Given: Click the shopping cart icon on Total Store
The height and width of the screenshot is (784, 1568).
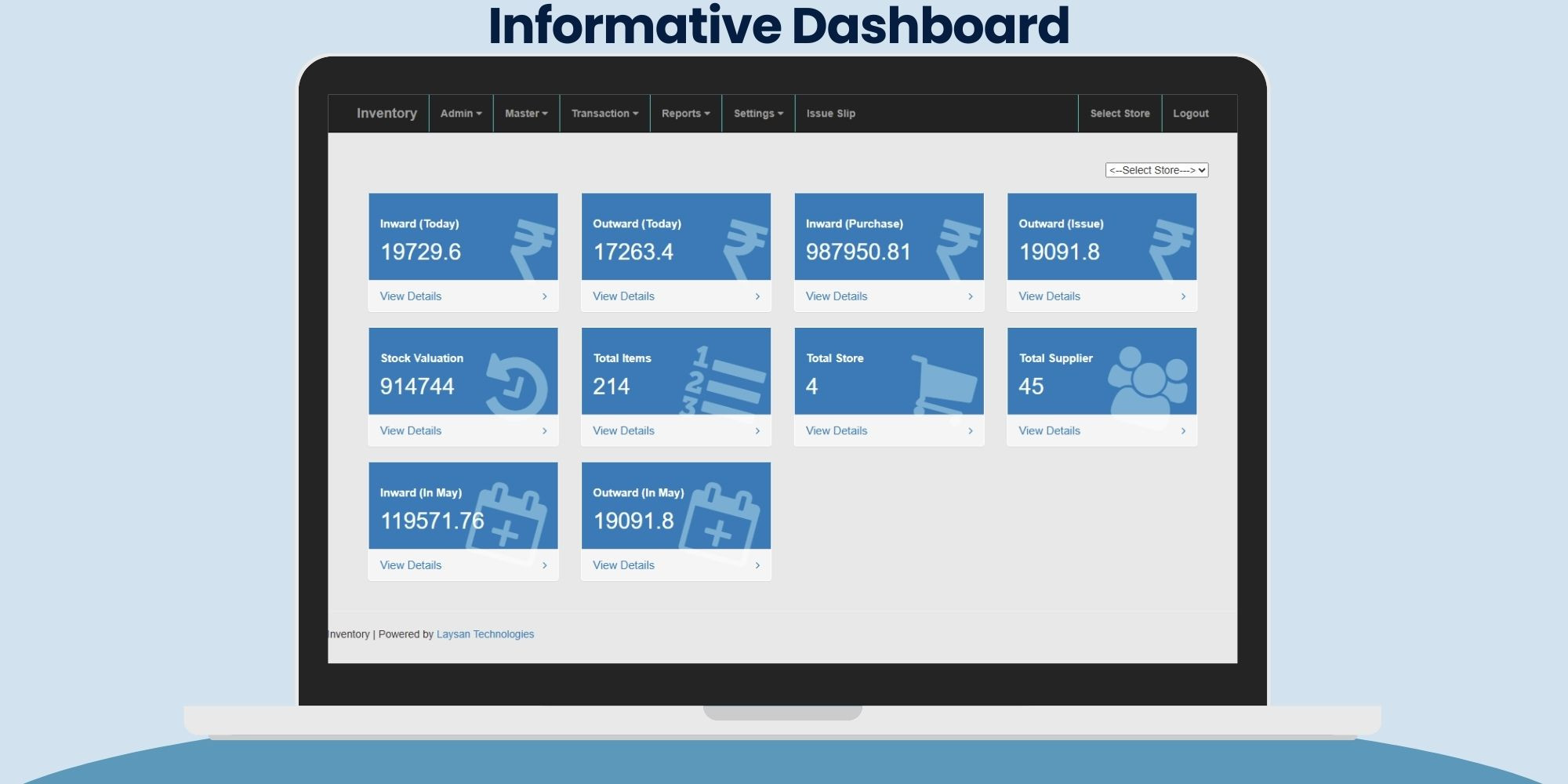Looking at the screenshot, I should click(x=945, y=387).
